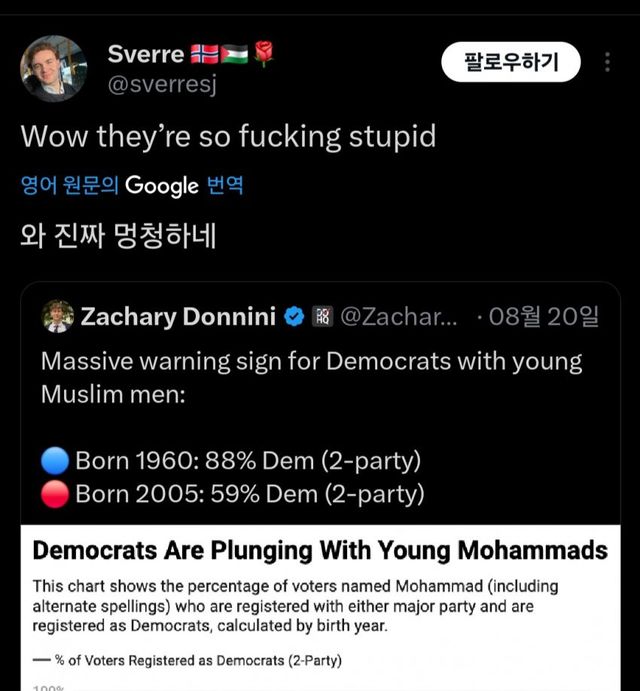Open the quoted tweet text about young Muslim men

click(x=311, y=377)
